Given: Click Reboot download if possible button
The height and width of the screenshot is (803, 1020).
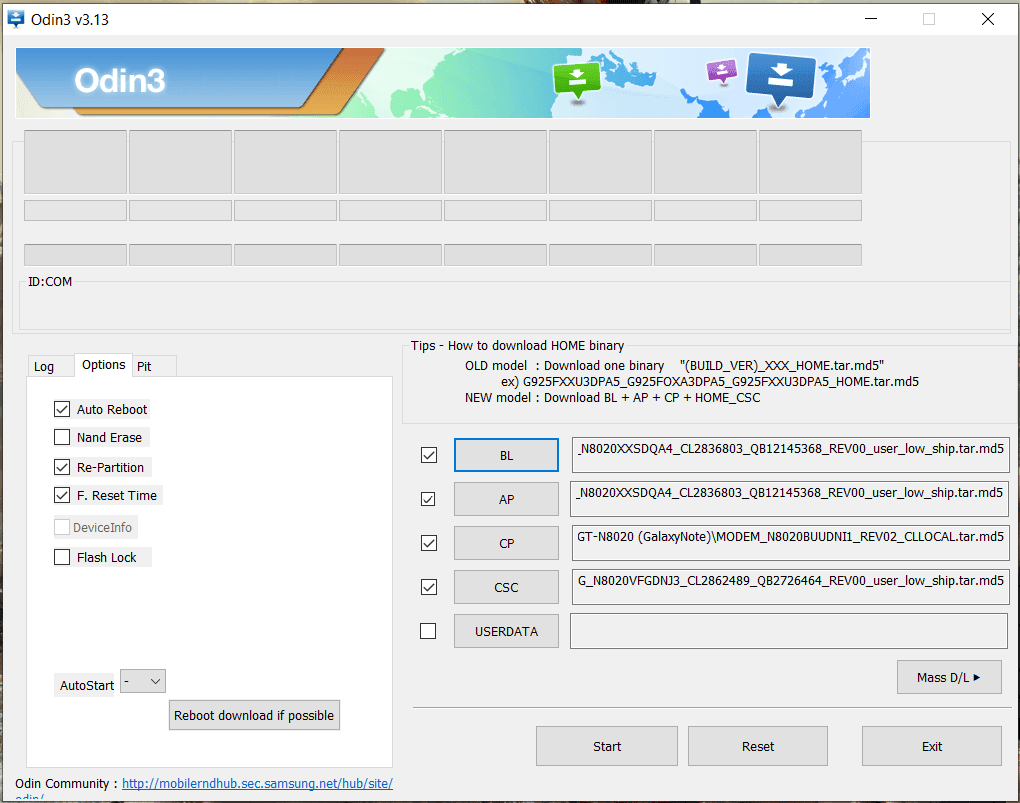Looking at the screenshot, I should pyautogui.click(x=254, y=715).
